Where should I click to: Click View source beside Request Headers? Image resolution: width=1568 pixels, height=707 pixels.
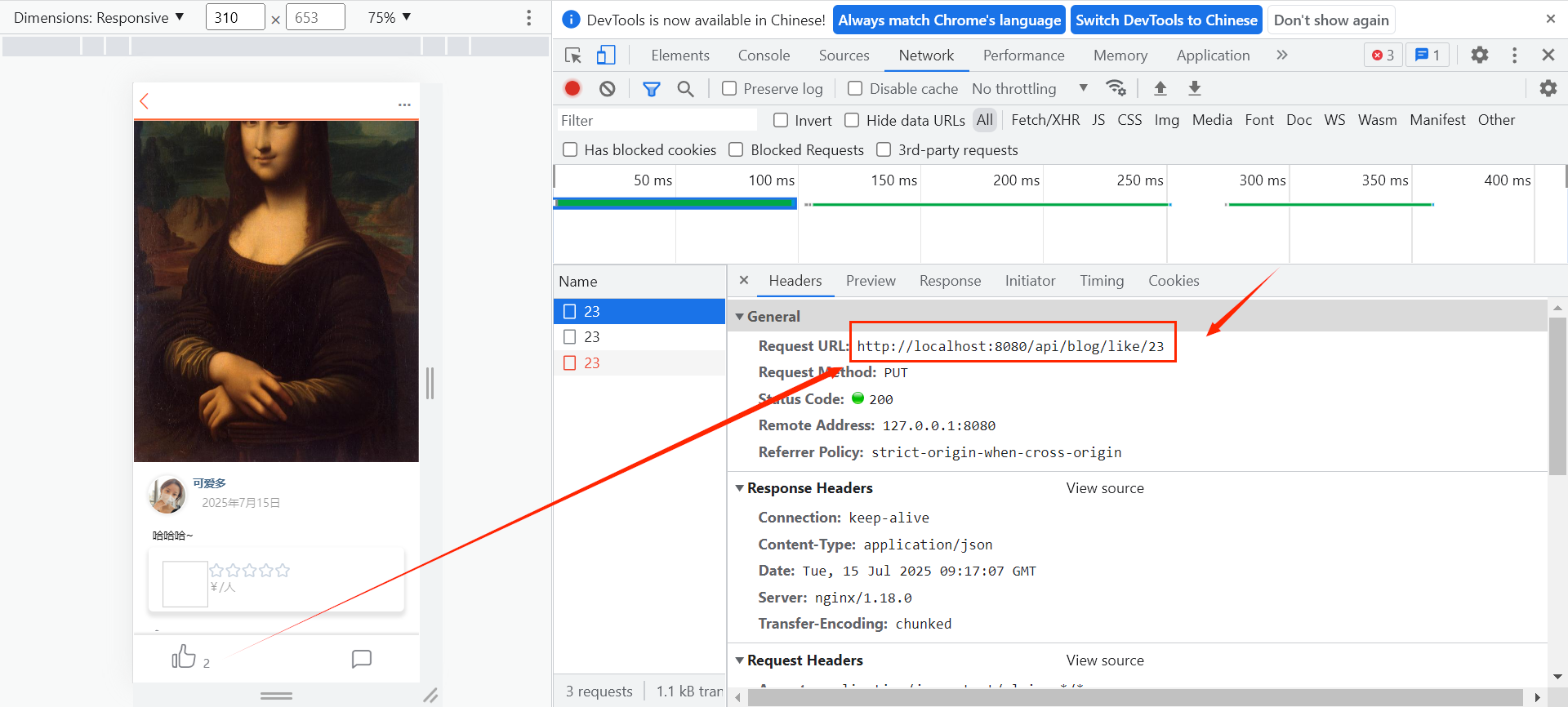[1105, 660]
